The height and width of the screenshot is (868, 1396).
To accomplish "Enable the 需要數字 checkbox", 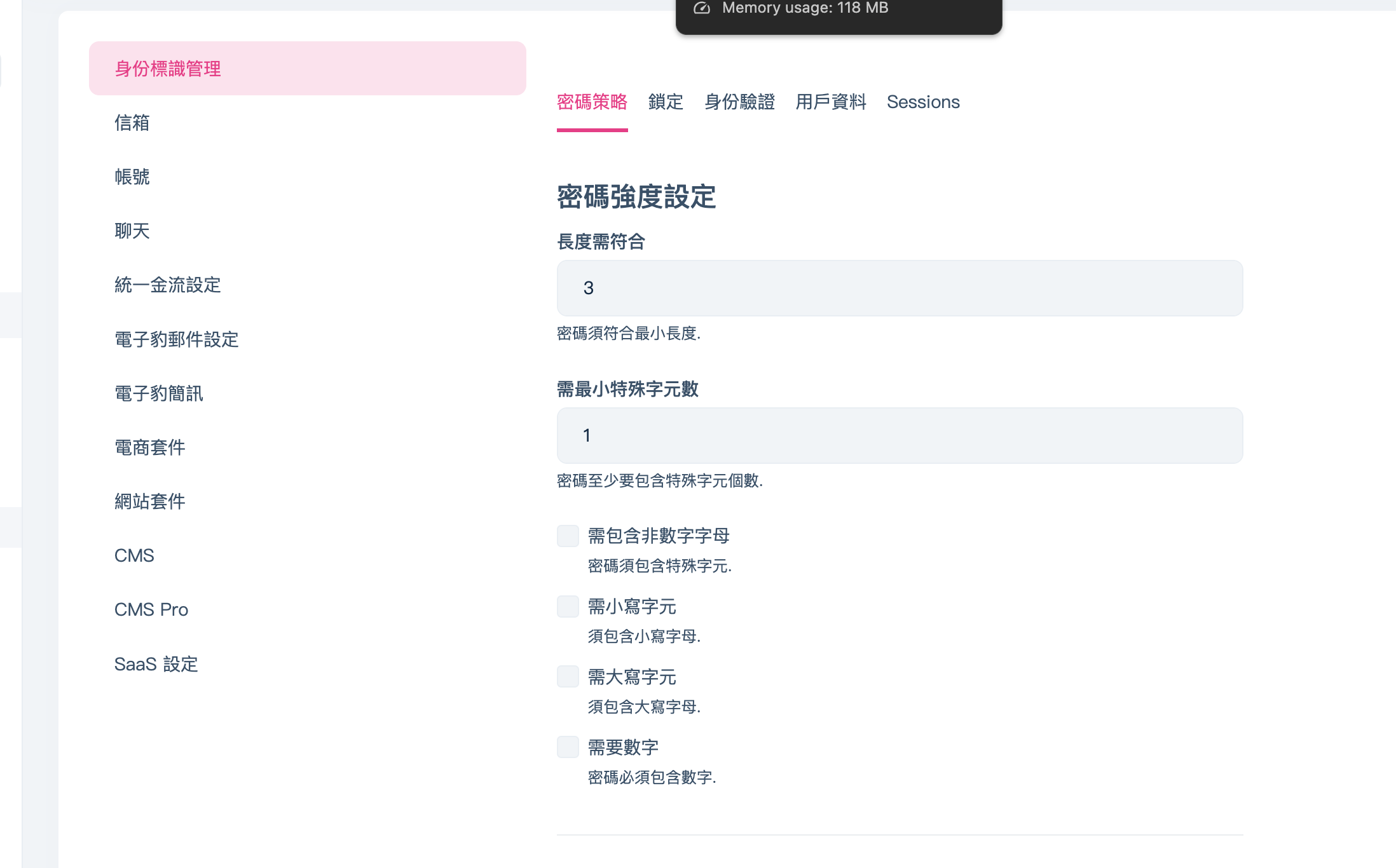I will (568, 747).
